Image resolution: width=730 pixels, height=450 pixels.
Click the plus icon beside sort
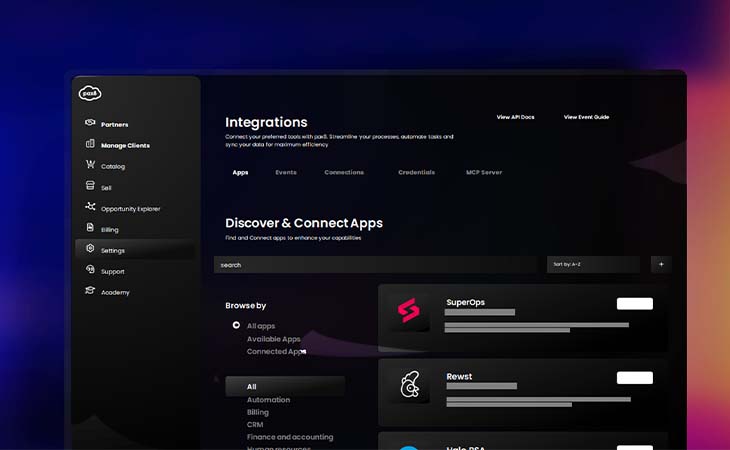pos(661,264)
